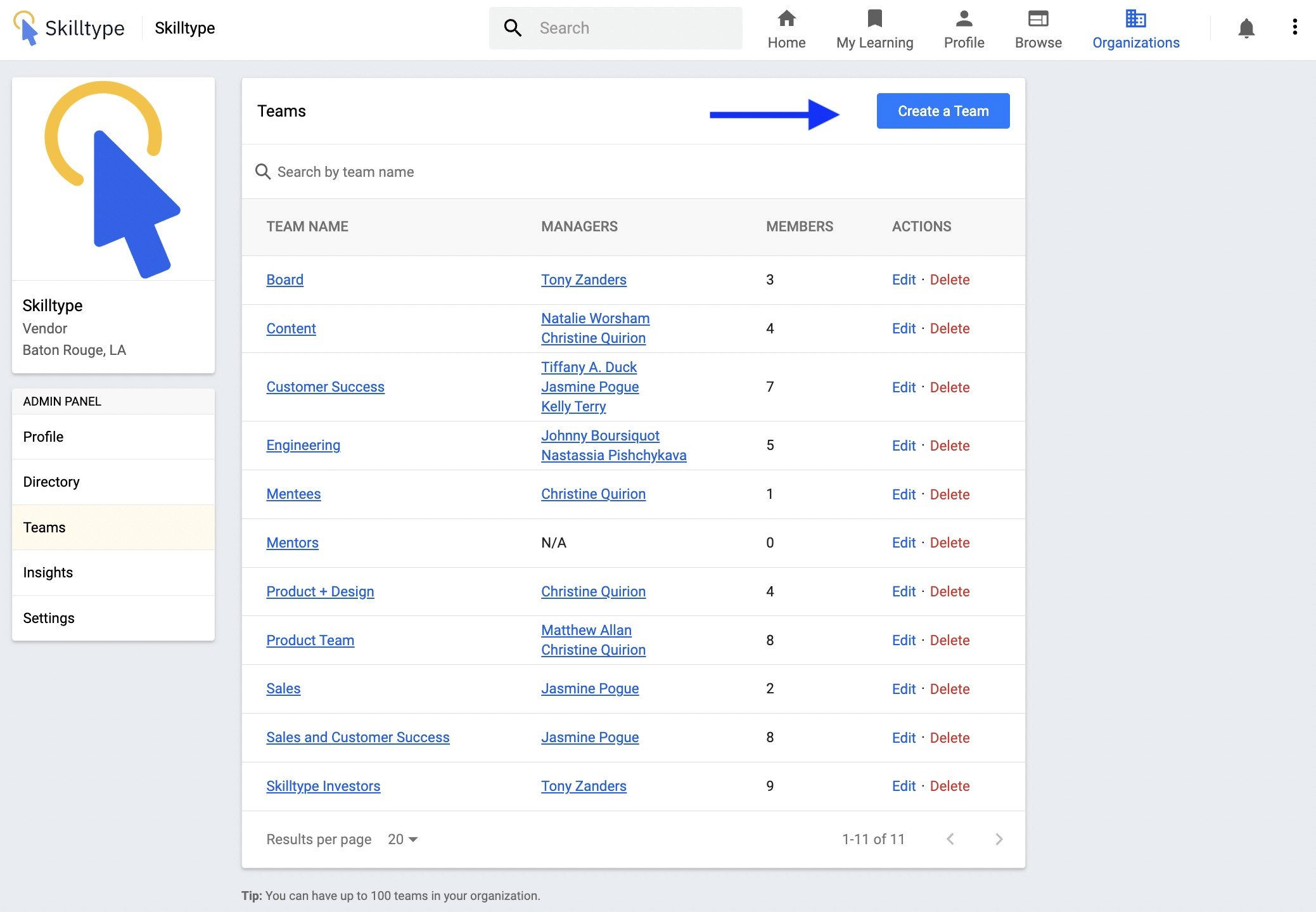Open notifications bell icon
1316x912 pixels.
tap(1246, 28)
